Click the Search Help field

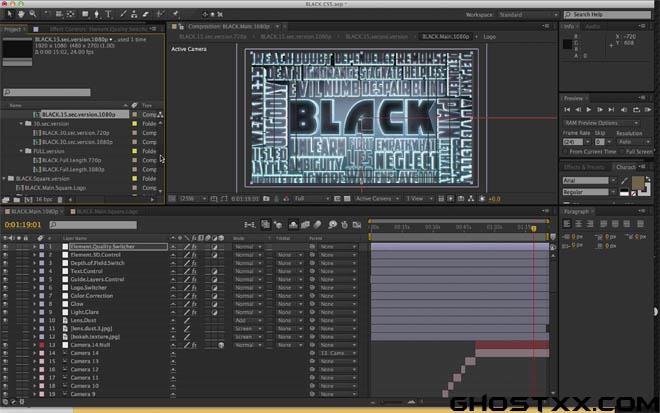click(x=607, y=15)
